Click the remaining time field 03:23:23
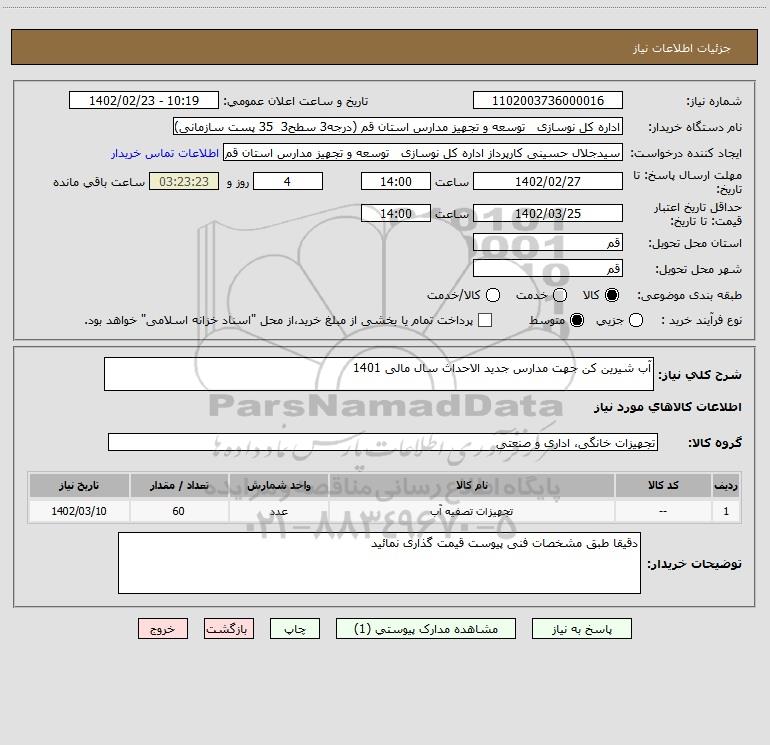The image size is (770, 745). click(184, 182)
